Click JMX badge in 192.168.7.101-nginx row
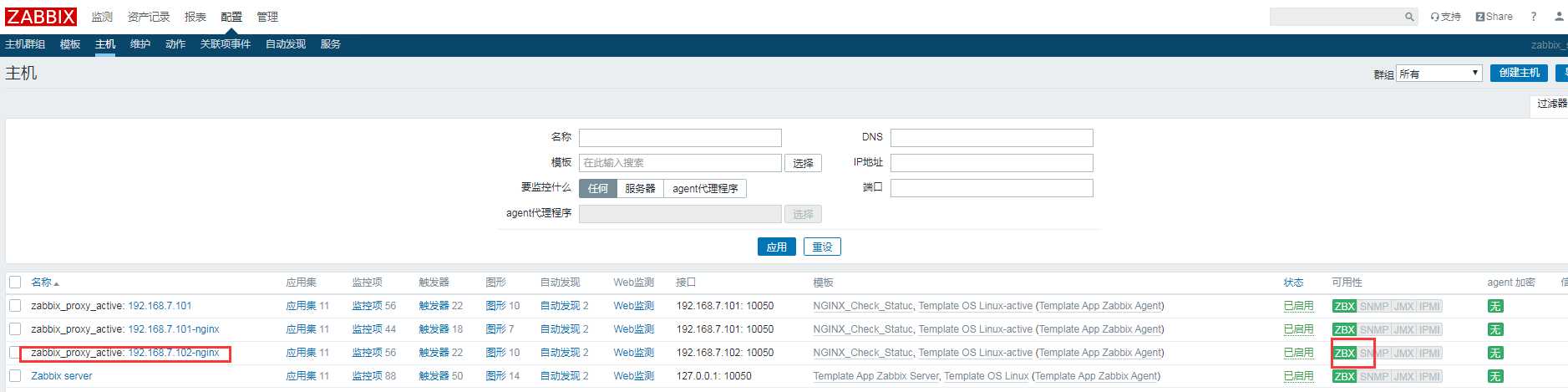 (1403, 330)
